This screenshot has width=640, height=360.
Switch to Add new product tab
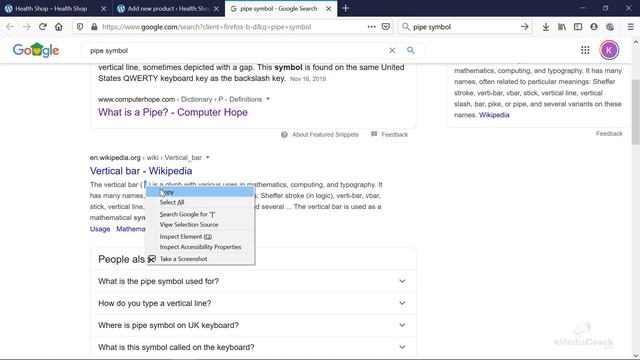coord(168,8)
